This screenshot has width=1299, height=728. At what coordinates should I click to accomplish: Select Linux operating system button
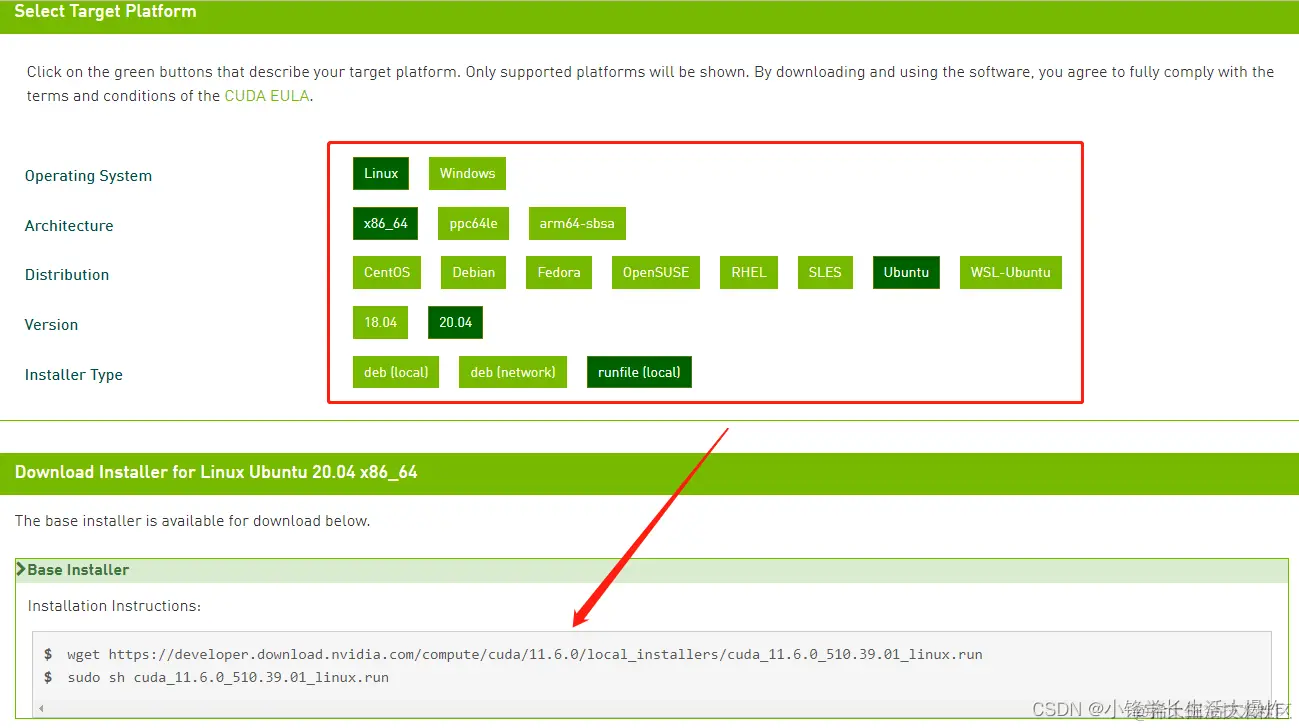(x=381, y=173)
